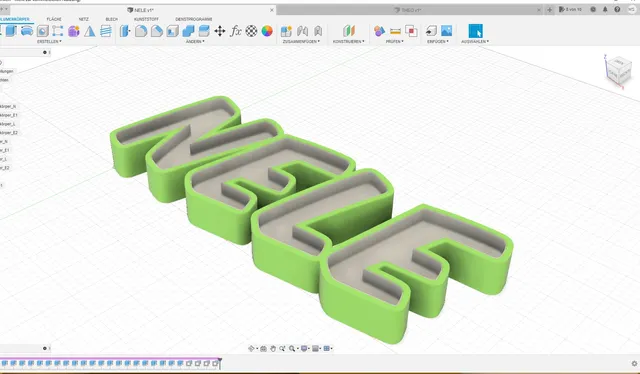Select the Insert image canvas icon
The width and height of the screenshot is (640, 374).
tap(447, 31)
